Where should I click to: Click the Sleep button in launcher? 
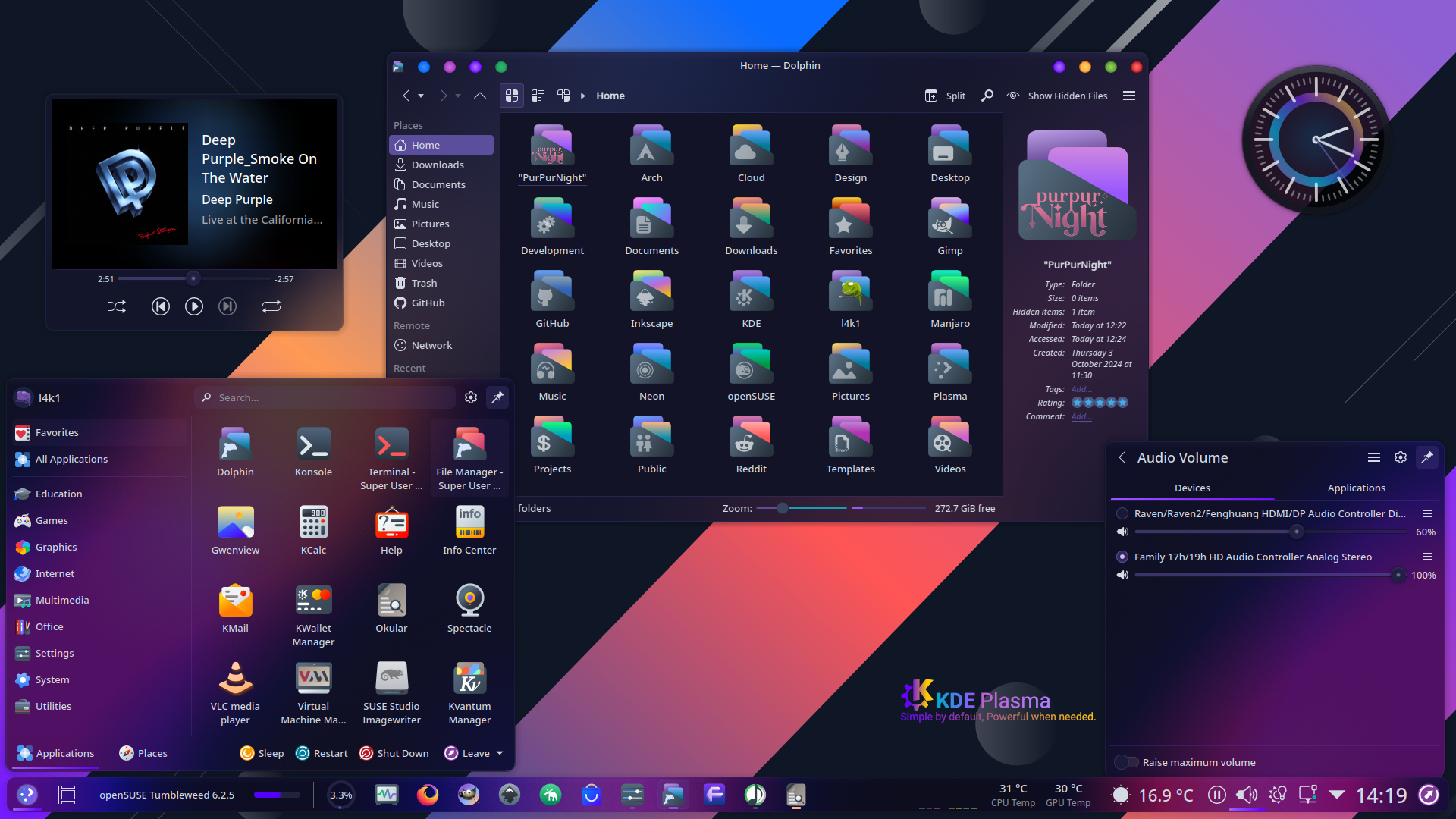262,753
